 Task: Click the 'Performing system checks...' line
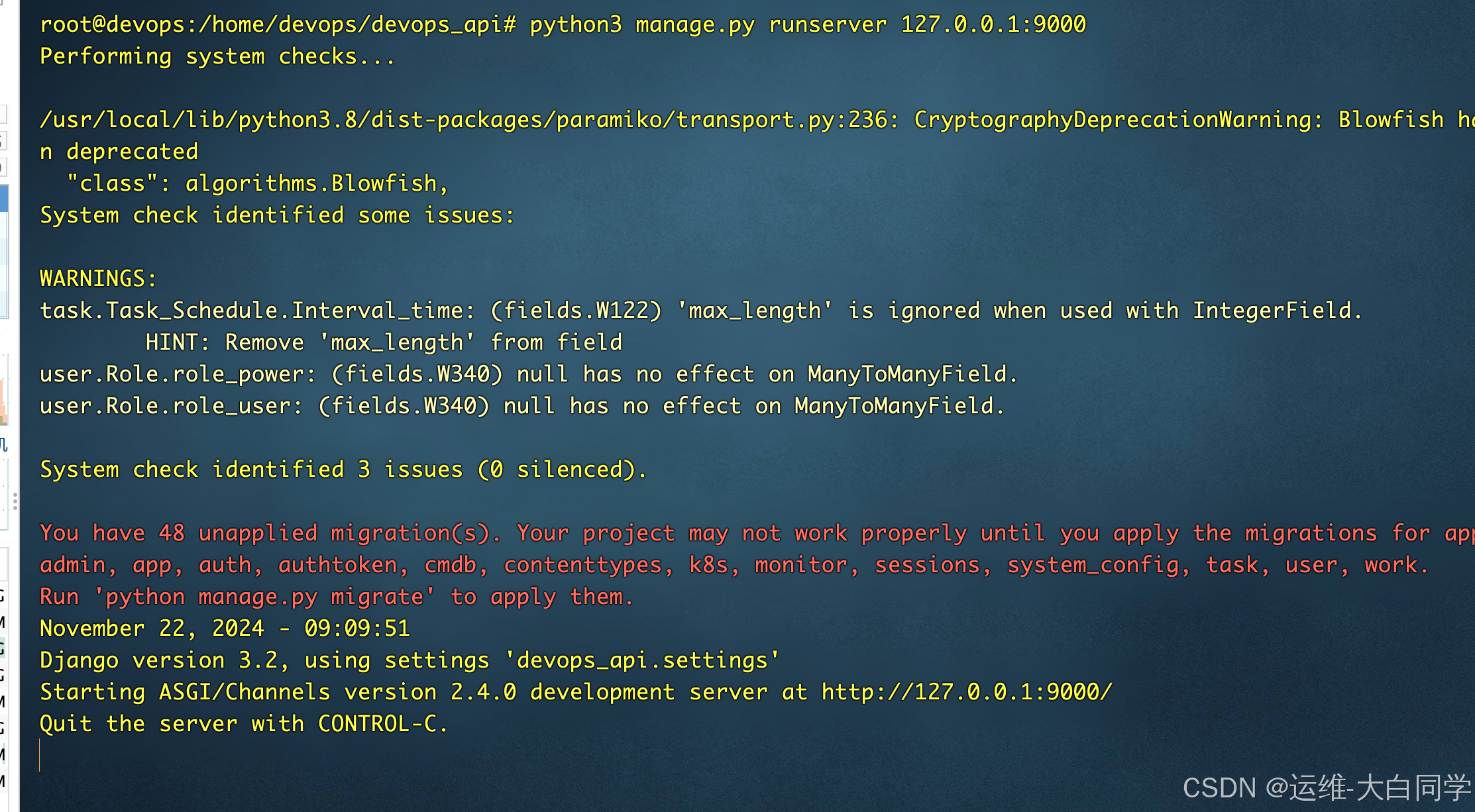click(x=217, y=56)
